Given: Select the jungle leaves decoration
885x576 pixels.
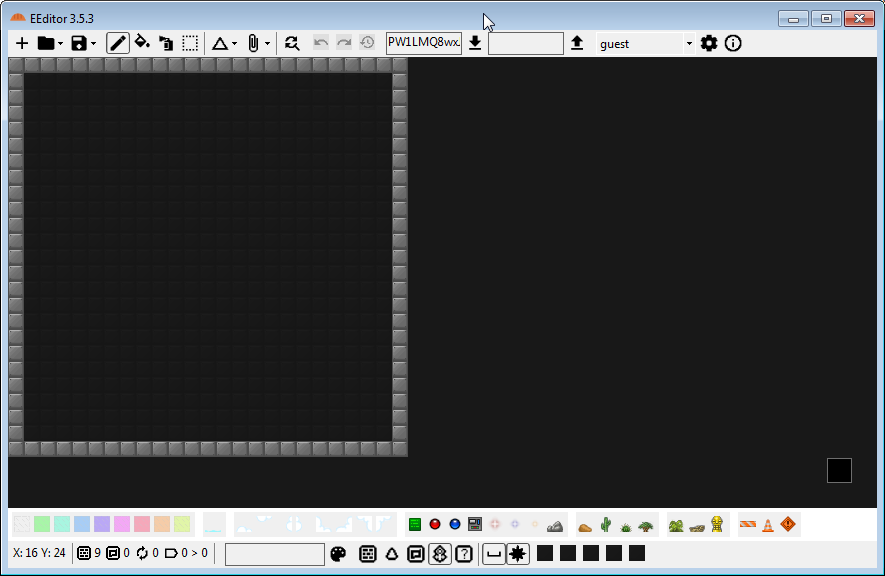Looking at the screenshot, I should point(676,526).
